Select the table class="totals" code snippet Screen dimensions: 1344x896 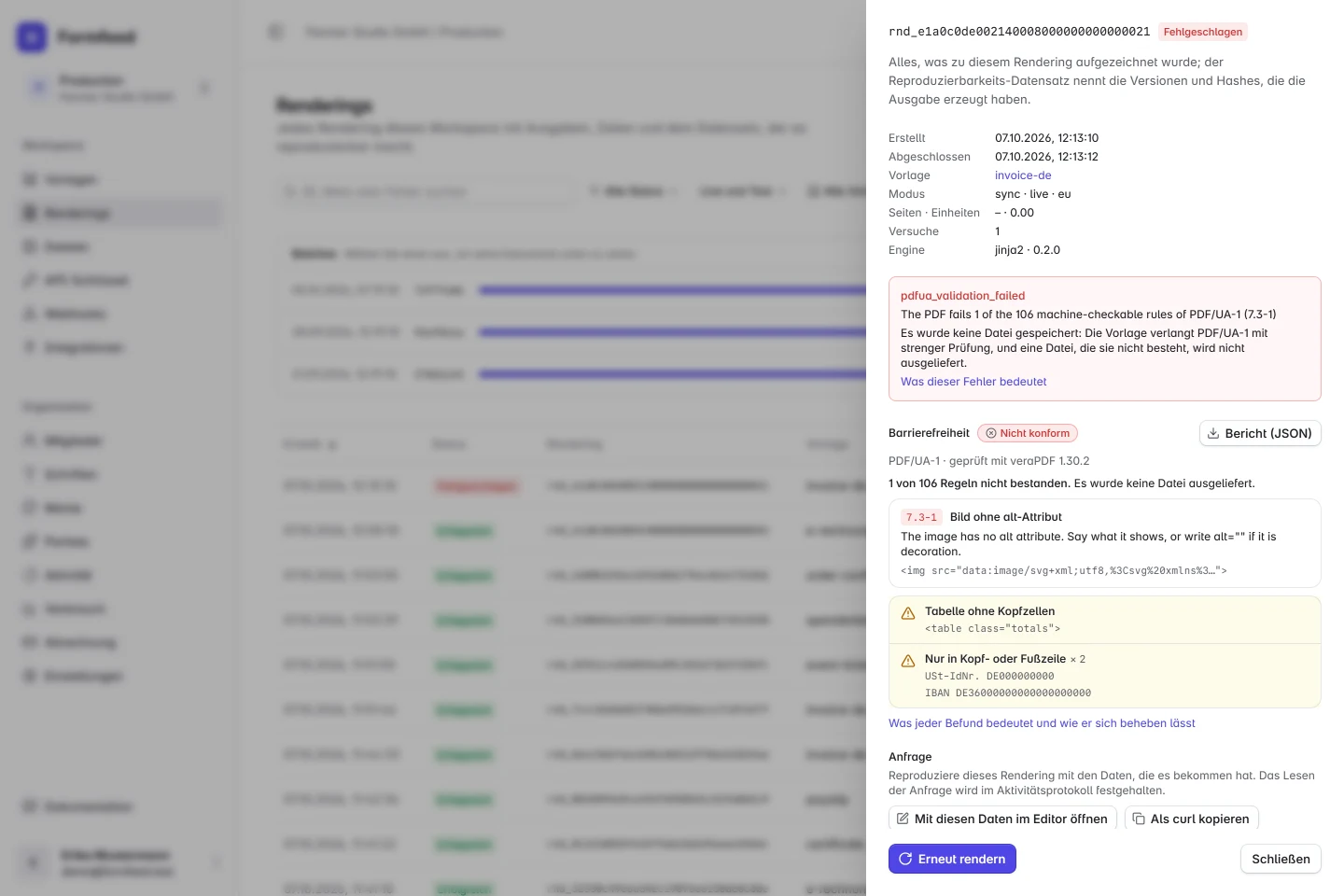992,629
